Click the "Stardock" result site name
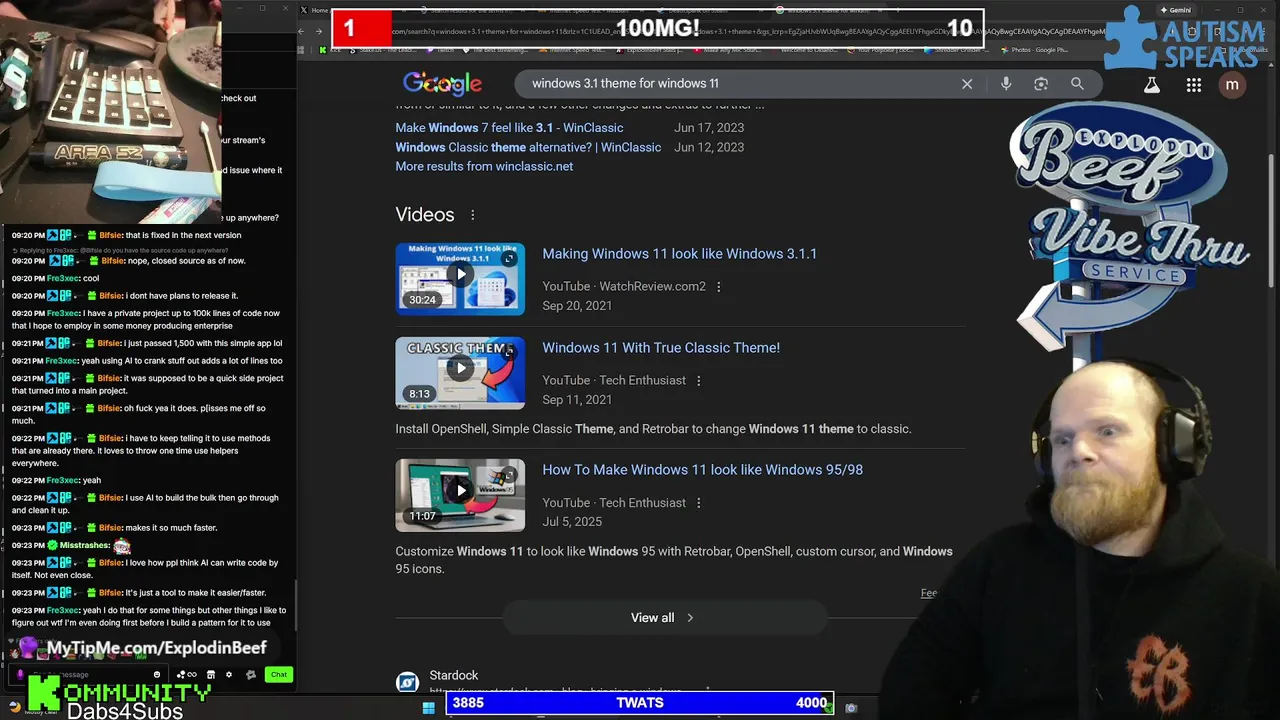Viewport: 1280px width, 720px height. pos(454,676)
